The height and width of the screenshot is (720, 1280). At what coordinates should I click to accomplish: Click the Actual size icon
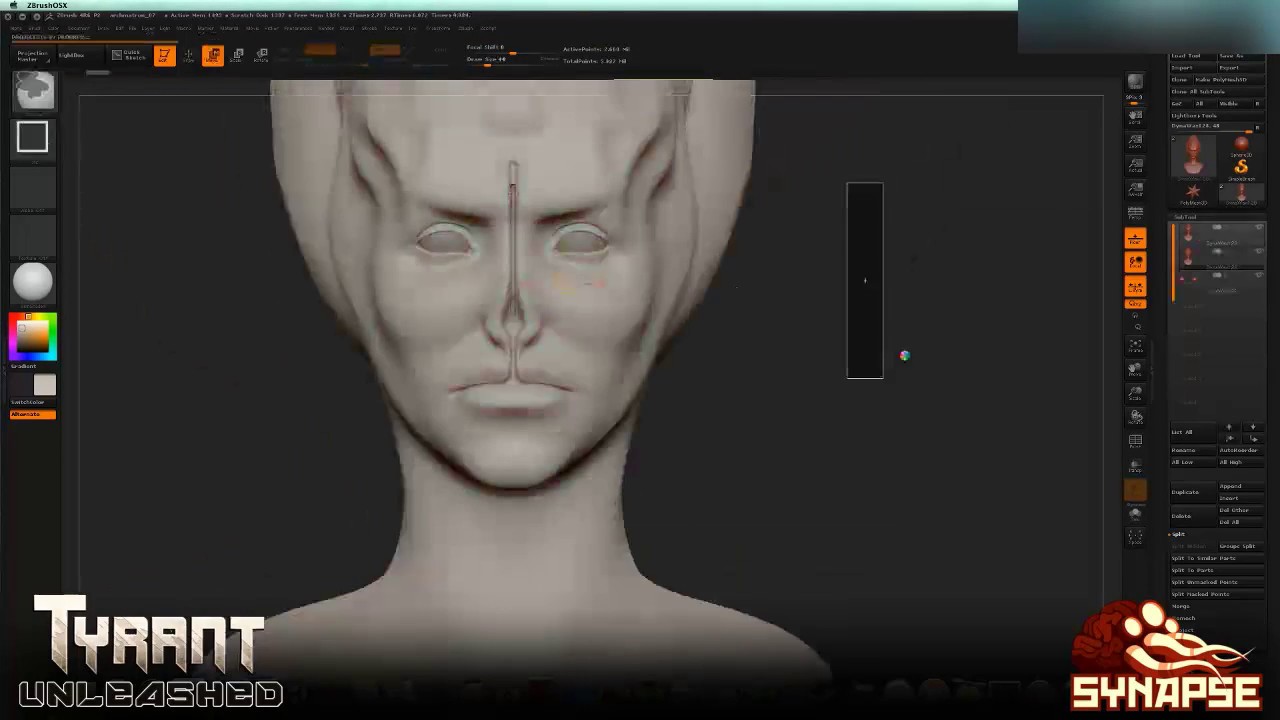coord(1135,166)
